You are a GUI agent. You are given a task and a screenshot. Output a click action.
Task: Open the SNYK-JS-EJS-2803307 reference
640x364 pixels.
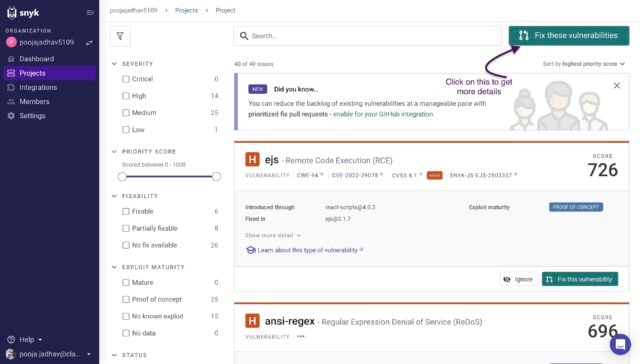click(x=483, y=175)
